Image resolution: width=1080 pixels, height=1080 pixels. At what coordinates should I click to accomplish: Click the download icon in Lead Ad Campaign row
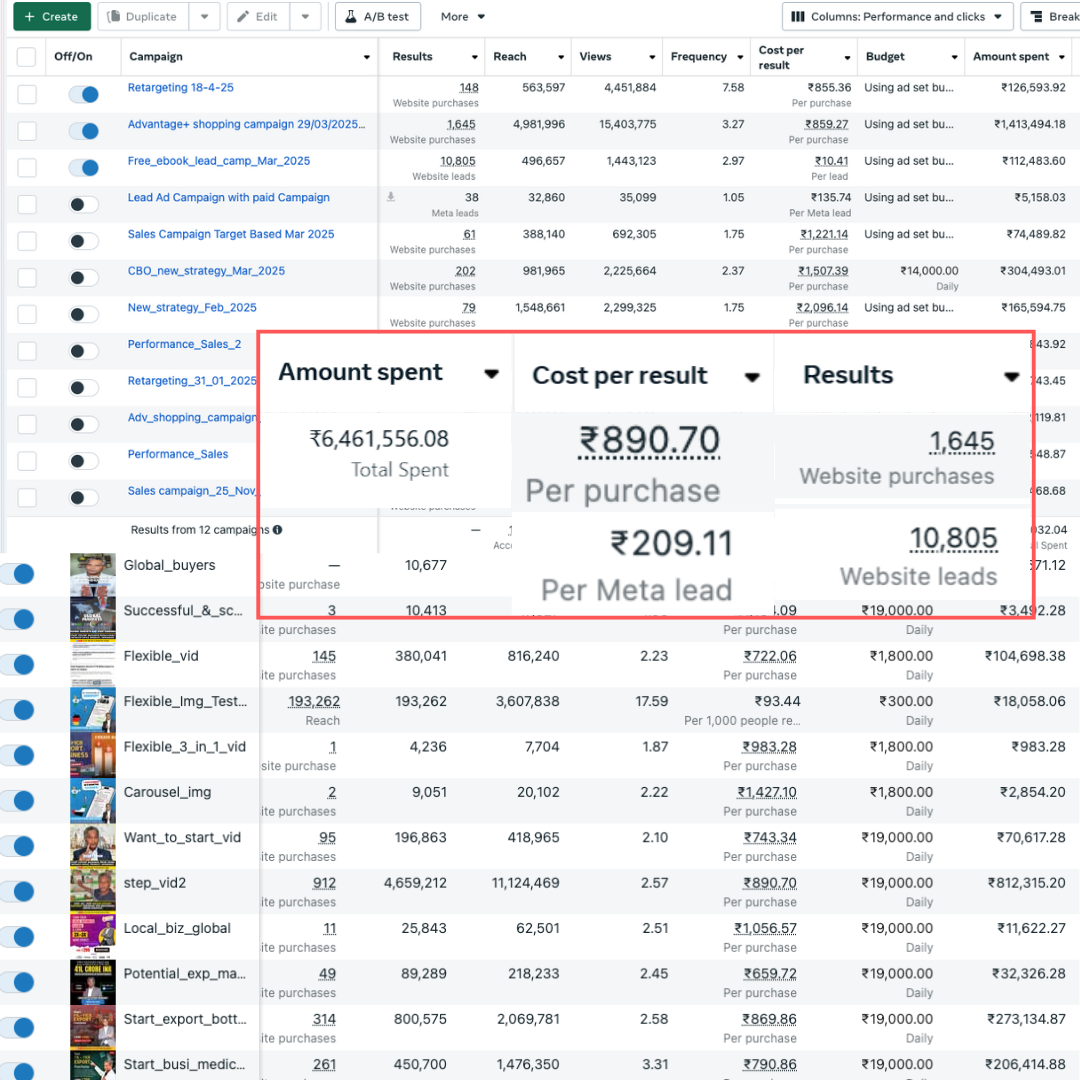391,197
